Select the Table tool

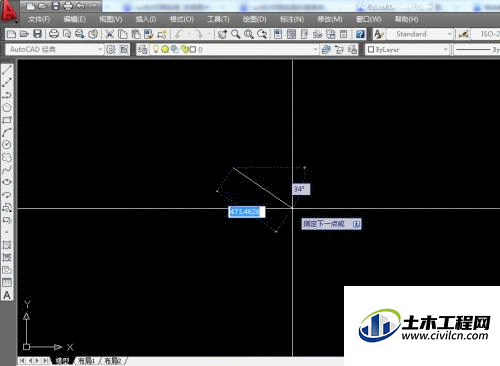click(7, 283)
